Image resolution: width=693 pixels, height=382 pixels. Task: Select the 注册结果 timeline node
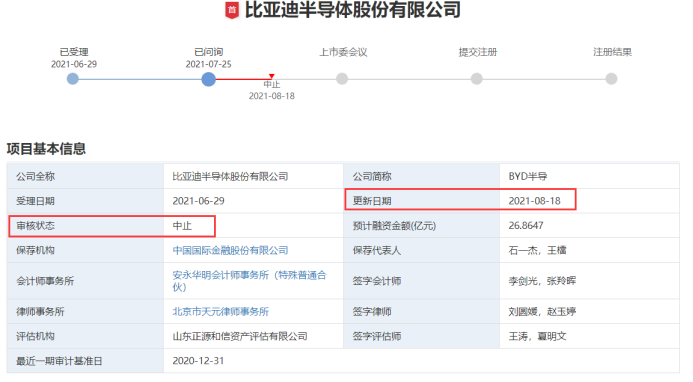(611, 79)
